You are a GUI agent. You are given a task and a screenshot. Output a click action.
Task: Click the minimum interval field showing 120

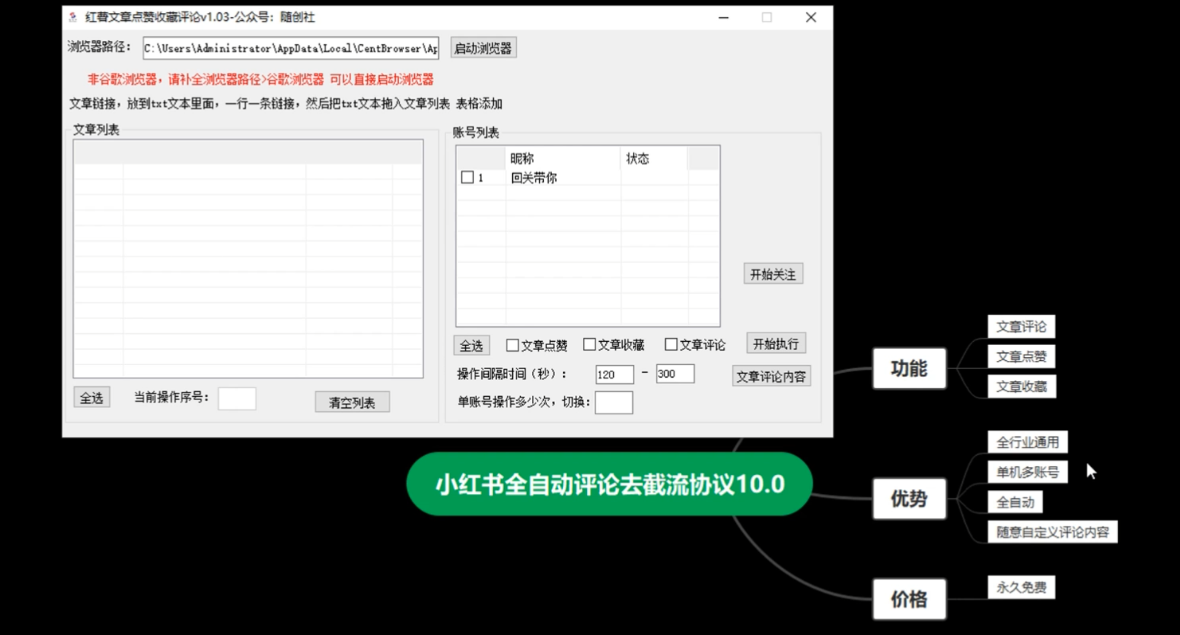614,374
